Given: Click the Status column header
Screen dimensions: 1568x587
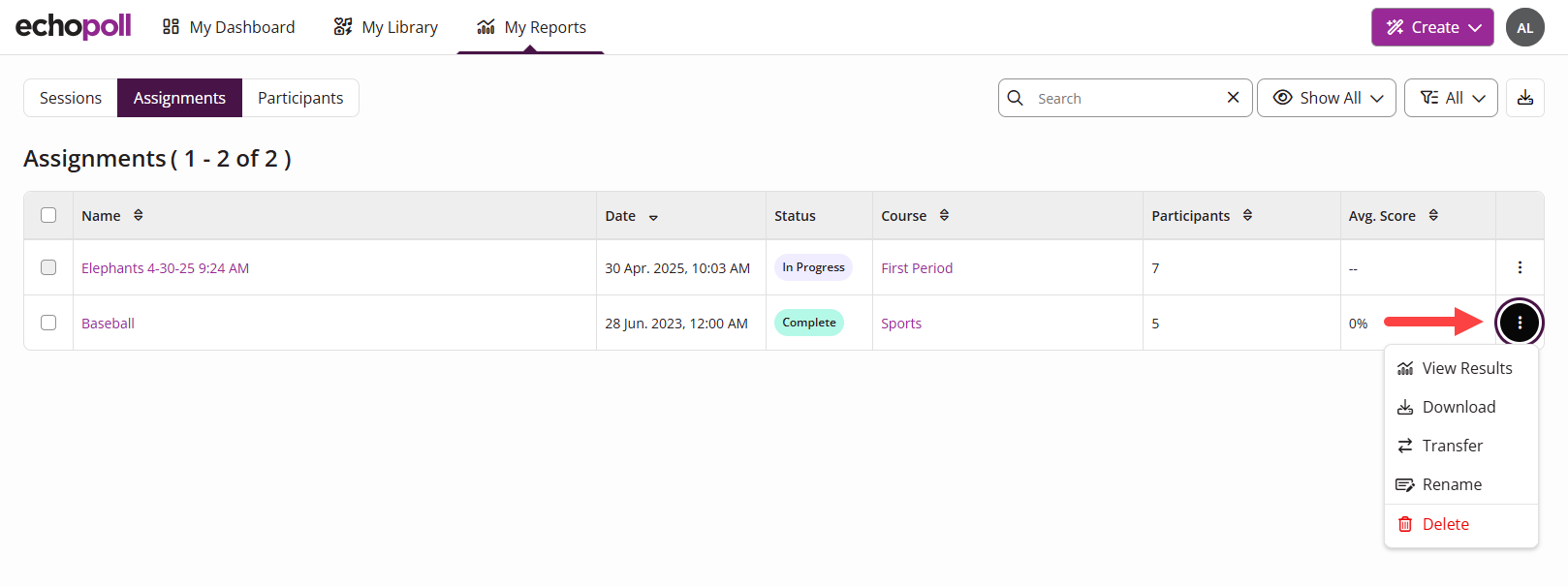Looking at the screenshot, I should point(795,216).
